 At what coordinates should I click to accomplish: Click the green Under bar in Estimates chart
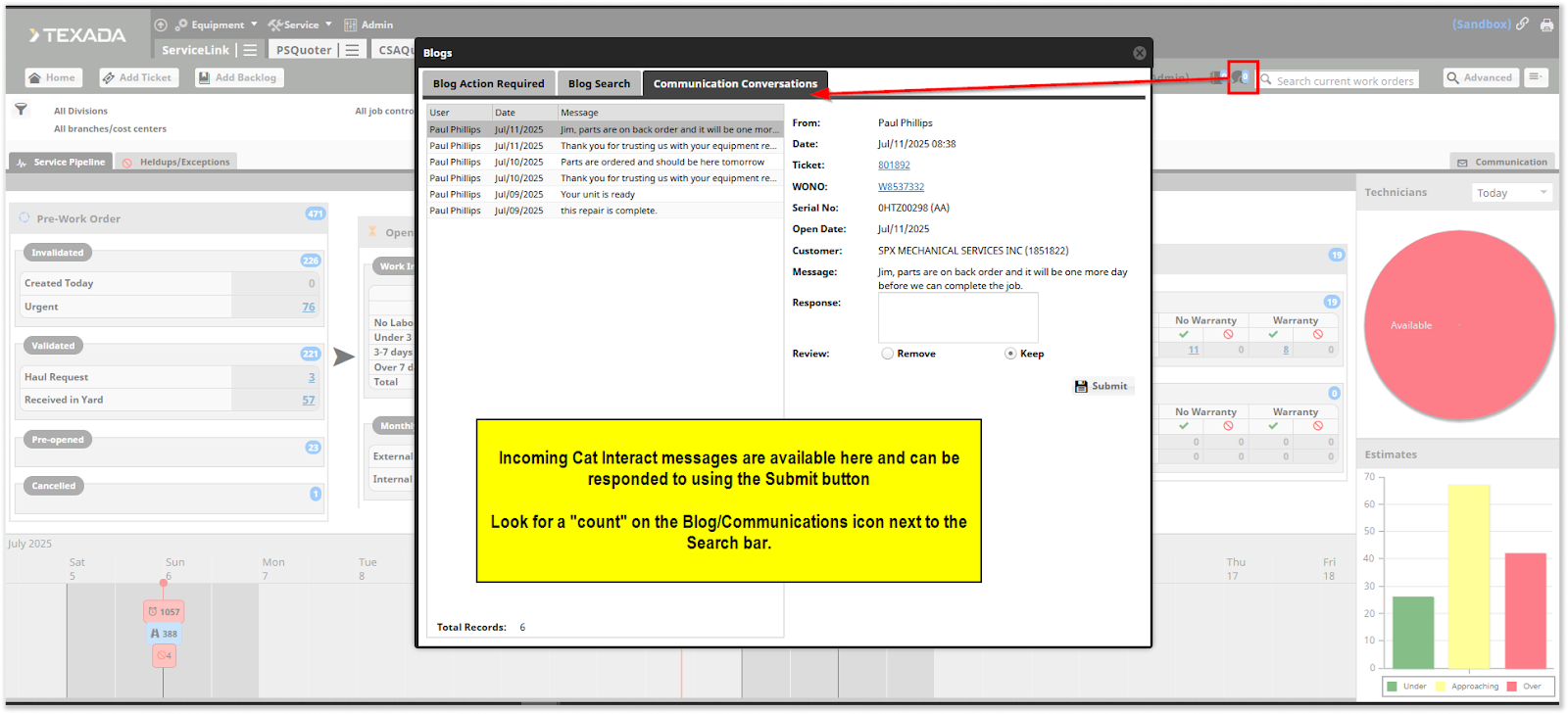1412,633
